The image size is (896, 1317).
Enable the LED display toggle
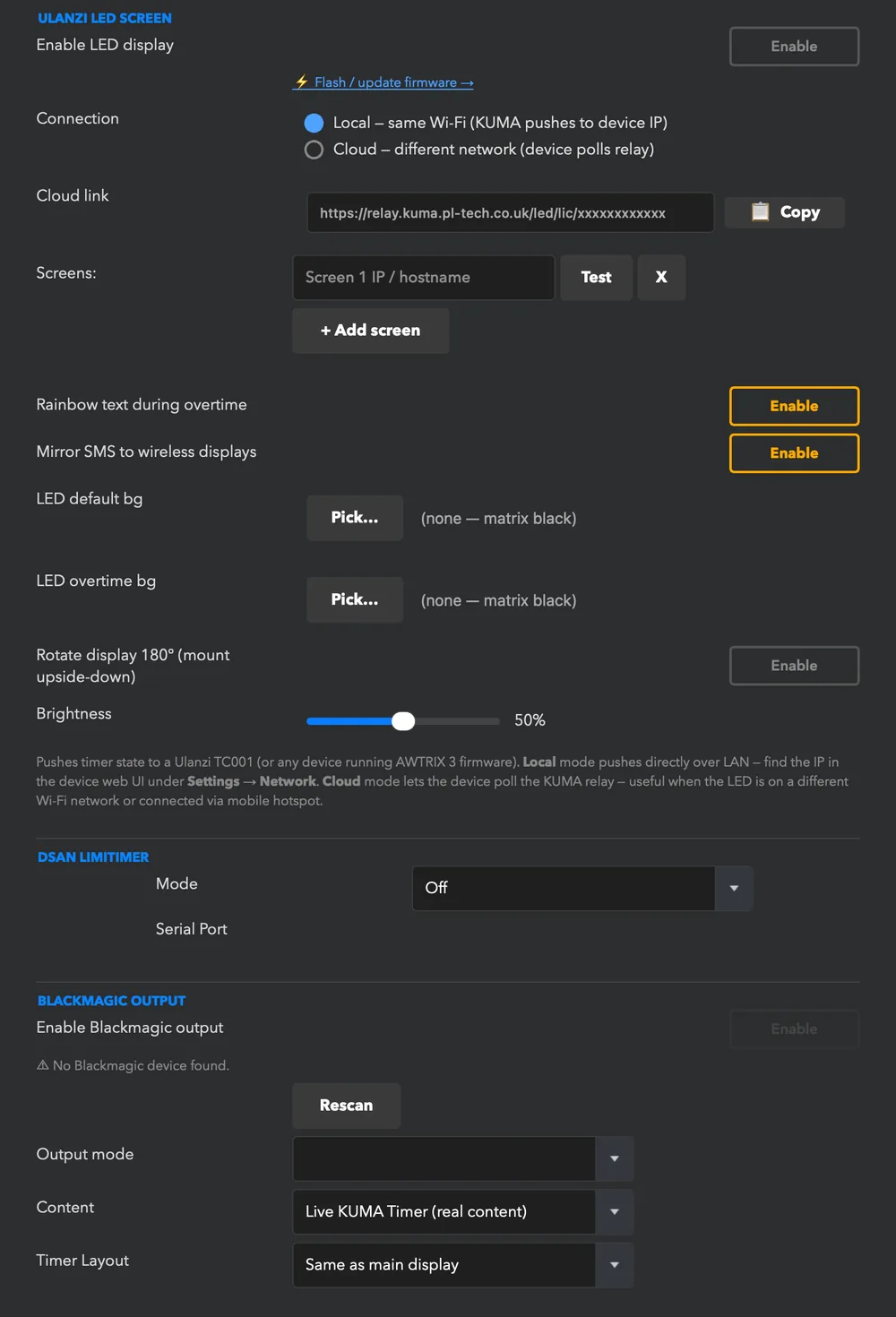tap(794, 47)
